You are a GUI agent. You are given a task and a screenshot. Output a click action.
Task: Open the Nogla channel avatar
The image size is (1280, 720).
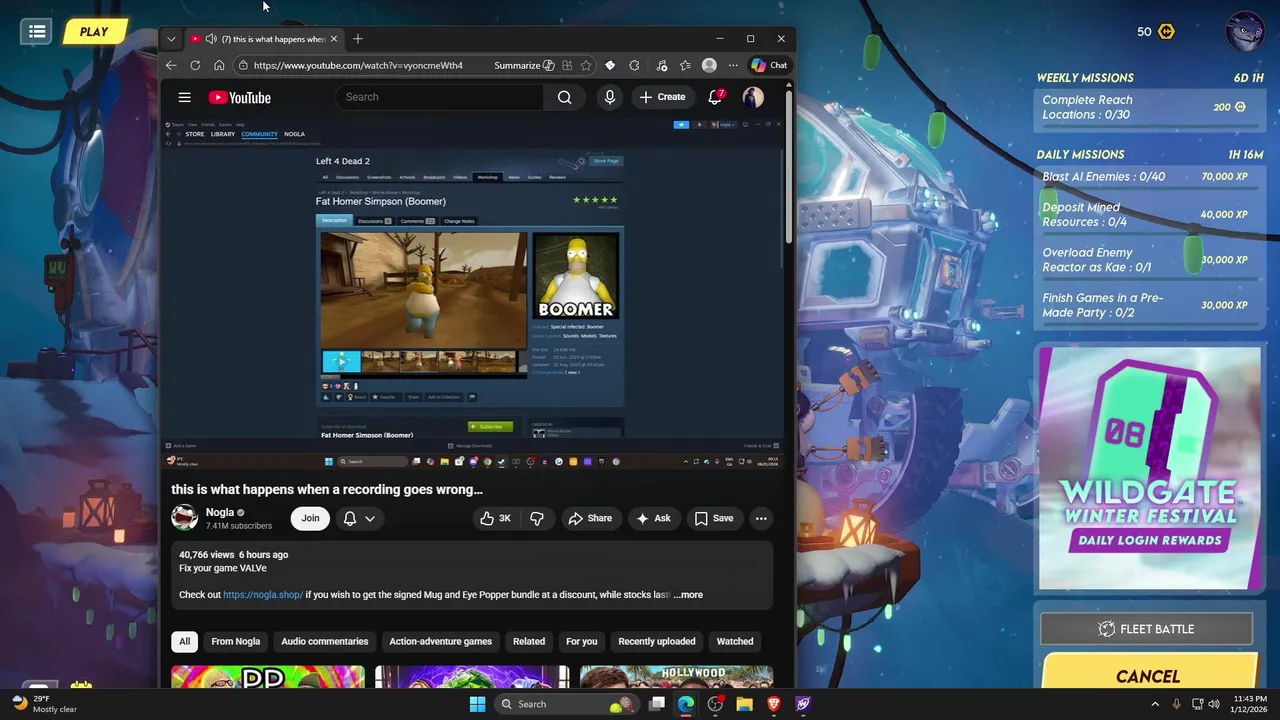184,517
